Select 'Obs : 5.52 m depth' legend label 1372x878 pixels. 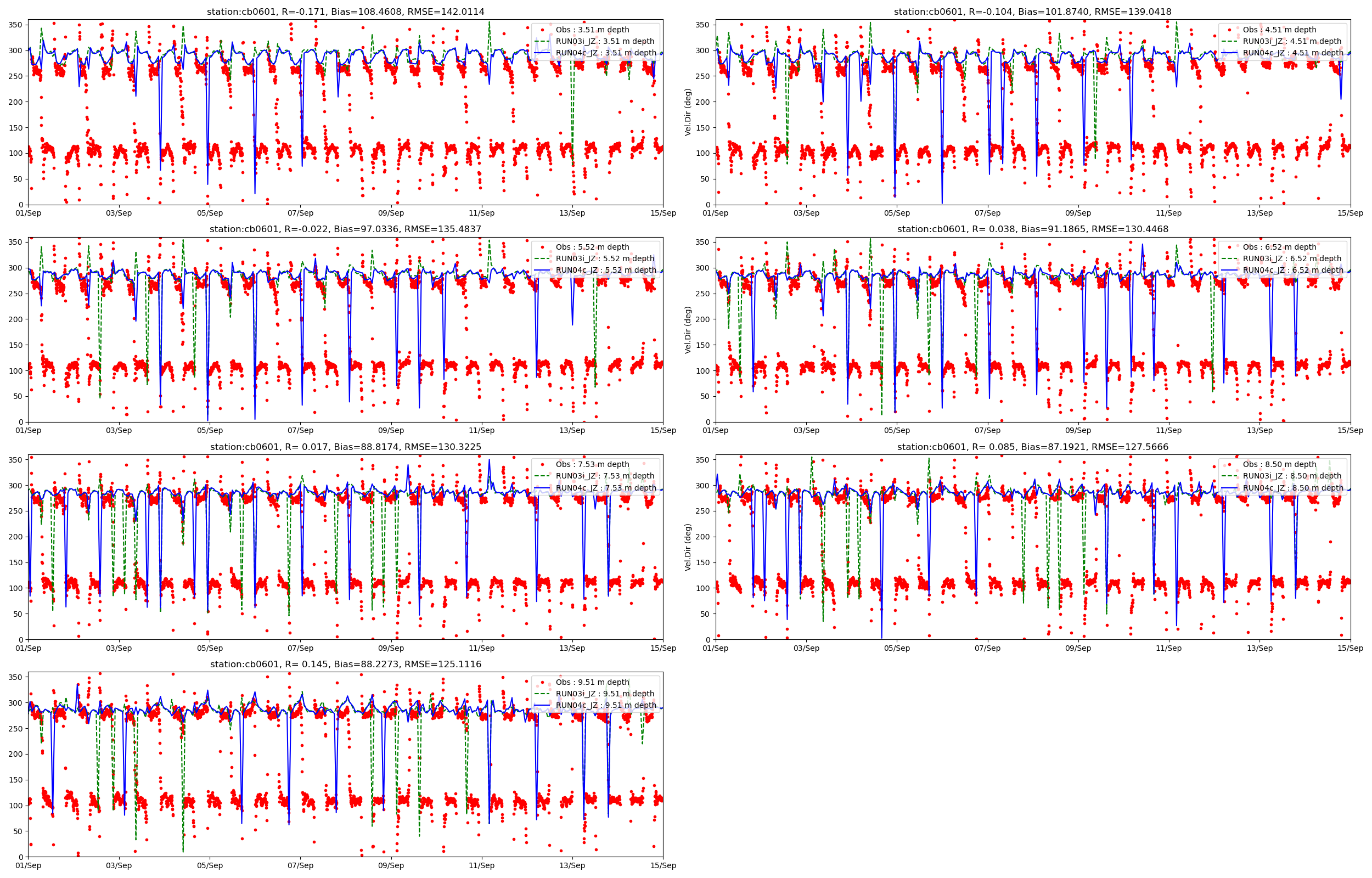click(x=592, y=247)
